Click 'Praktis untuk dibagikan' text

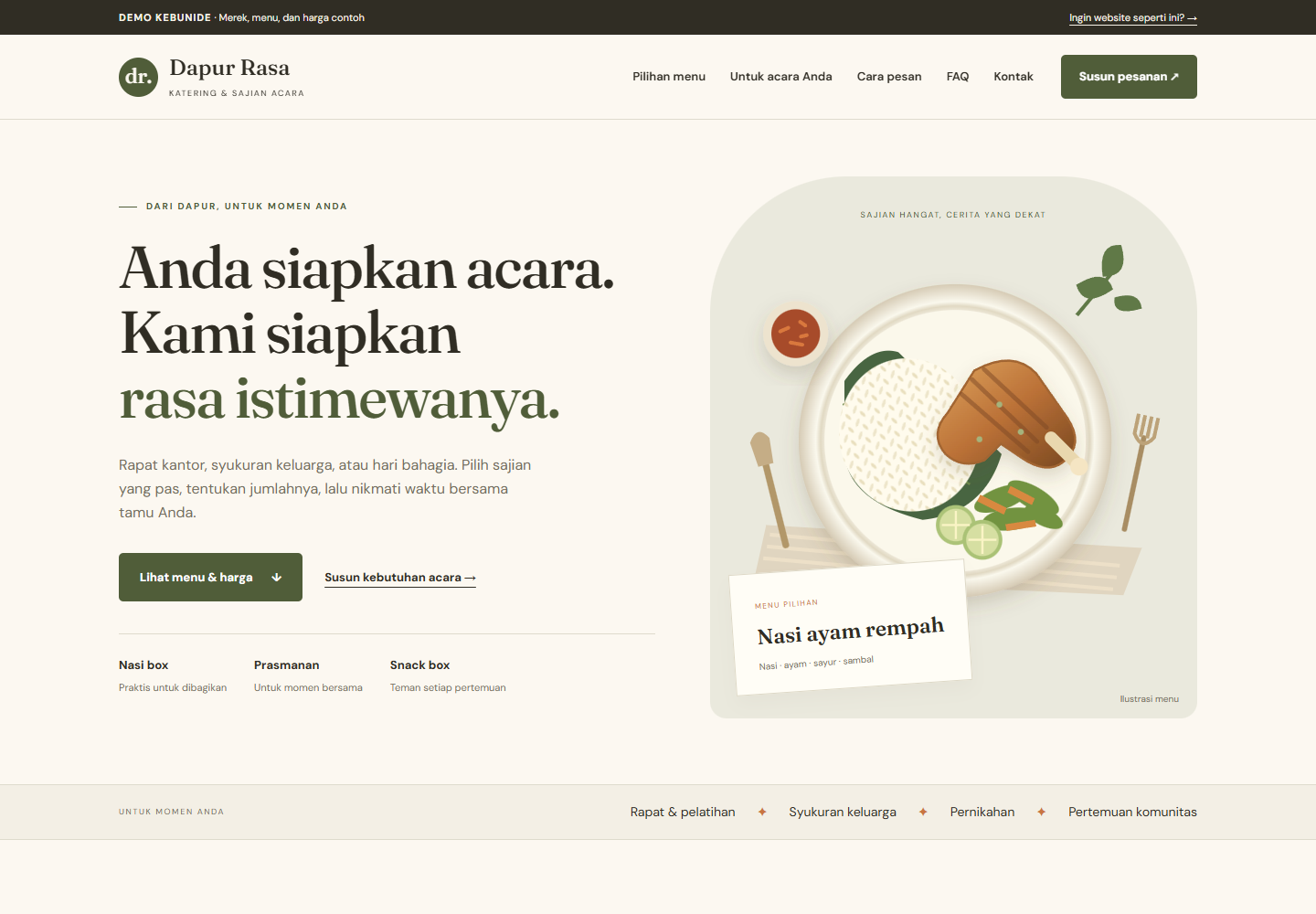173,687
